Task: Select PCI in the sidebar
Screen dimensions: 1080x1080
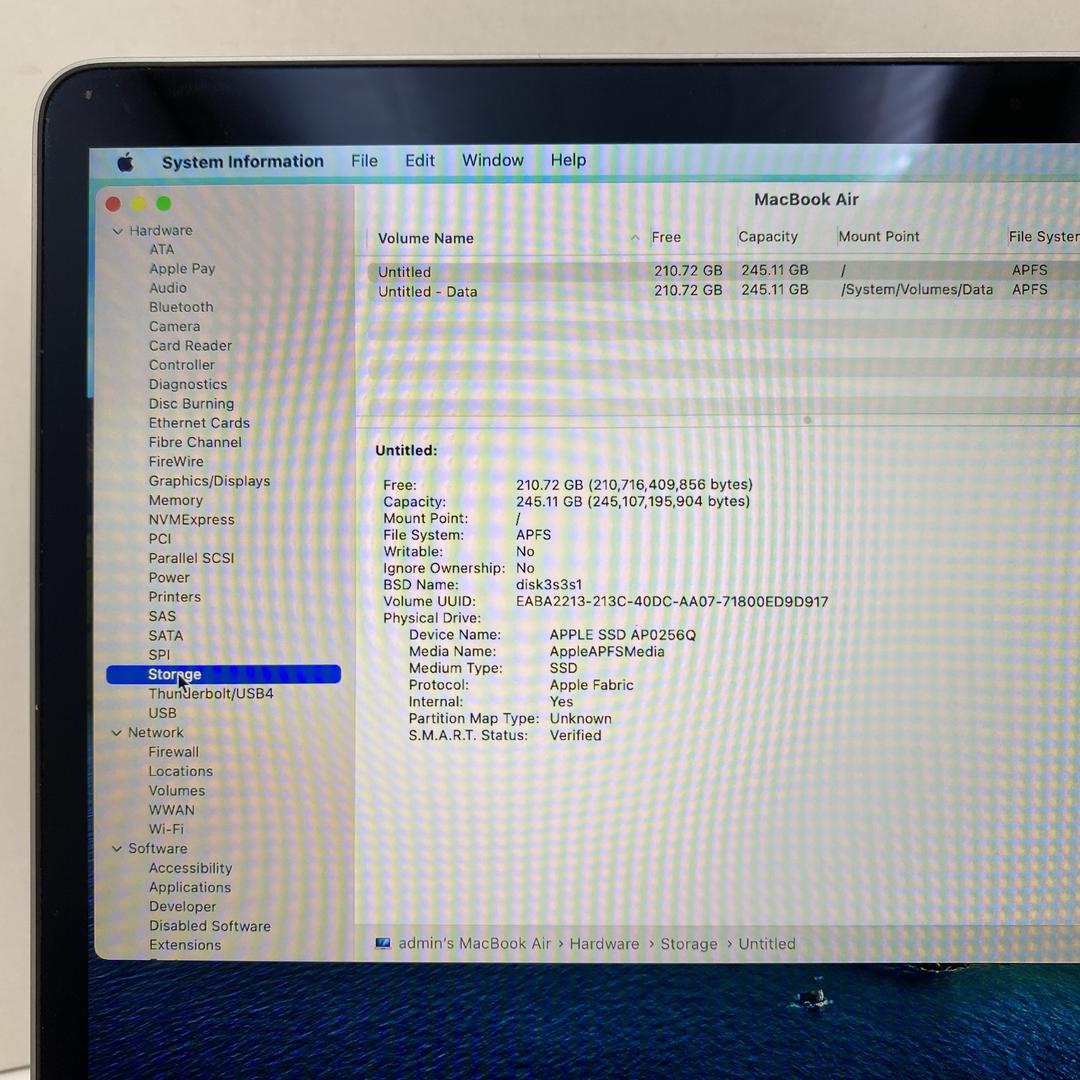Action: coord(160,539)
